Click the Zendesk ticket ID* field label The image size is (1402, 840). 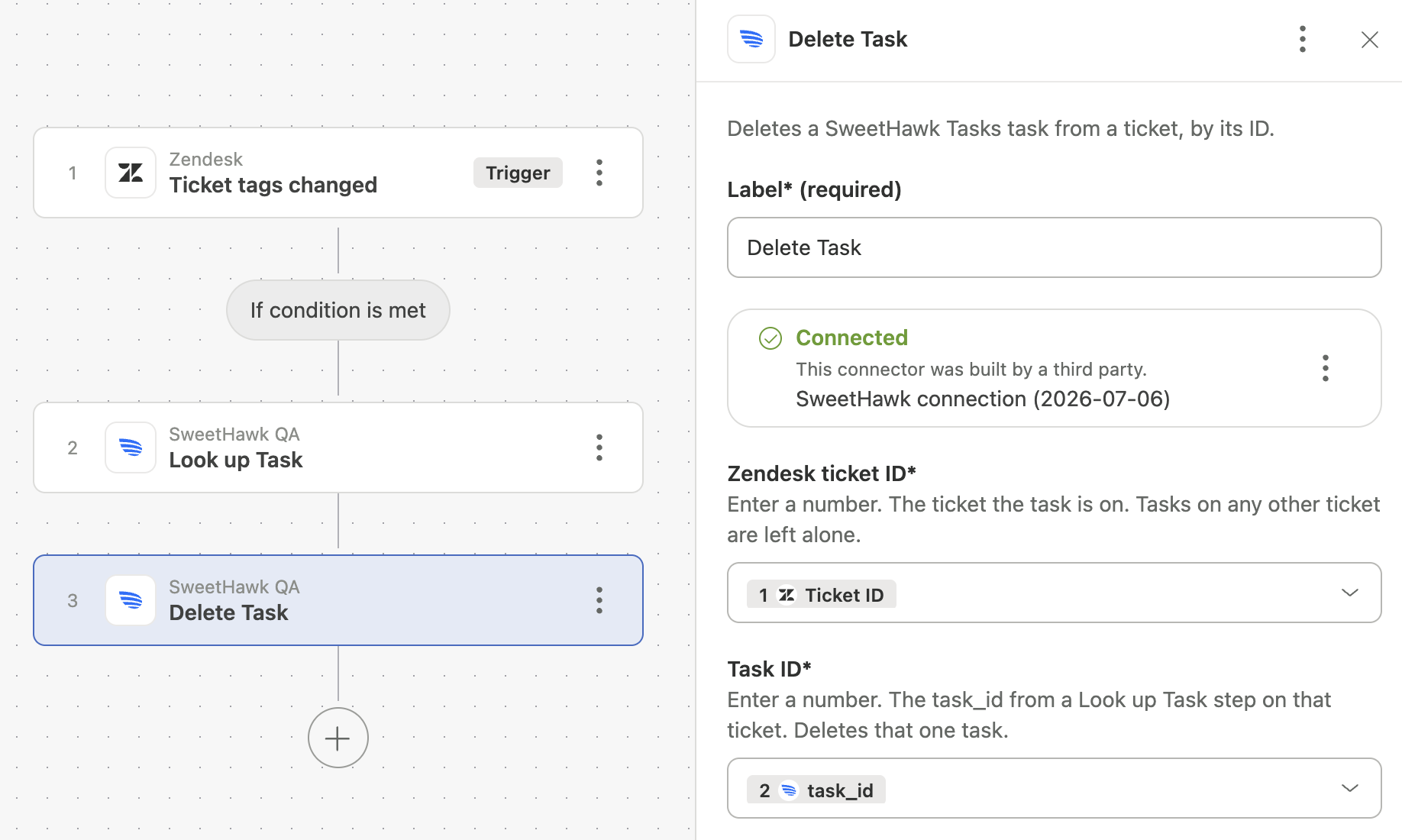coord(822,473)
